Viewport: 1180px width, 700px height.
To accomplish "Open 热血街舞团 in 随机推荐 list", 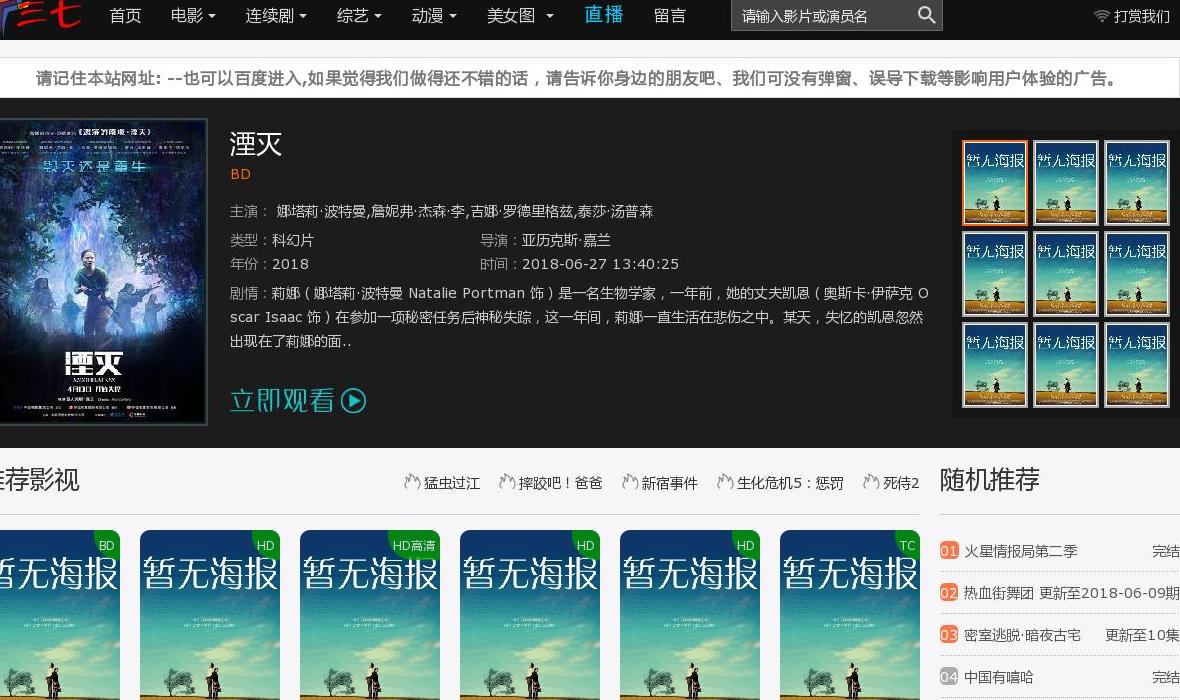I will (999, 593).
